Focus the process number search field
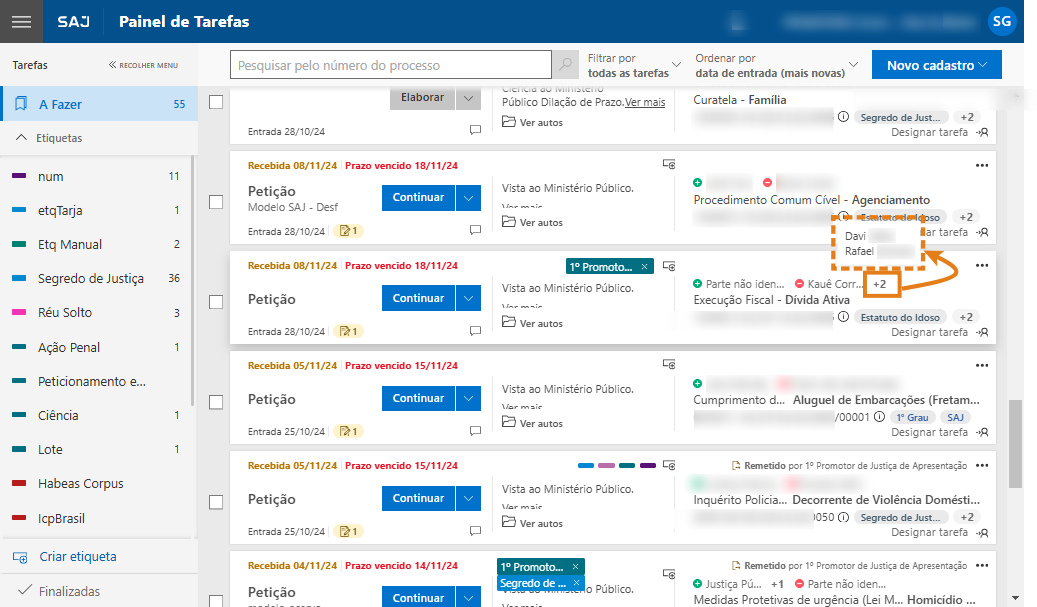Screen dimensions: 1037x607 tap(391, 66)
